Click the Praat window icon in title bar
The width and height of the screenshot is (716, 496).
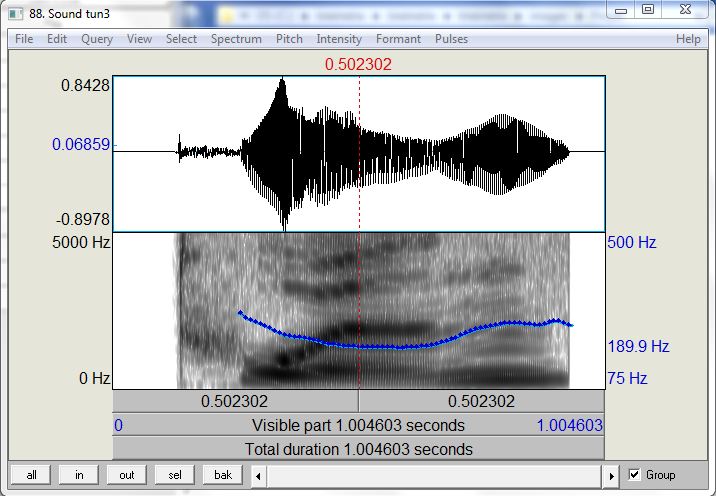(16, 14)
